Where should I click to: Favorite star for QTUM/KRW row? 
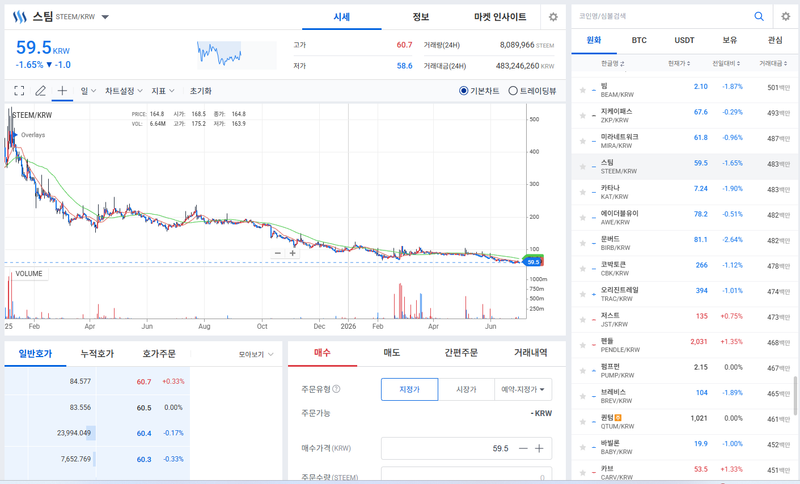[583, 422]
